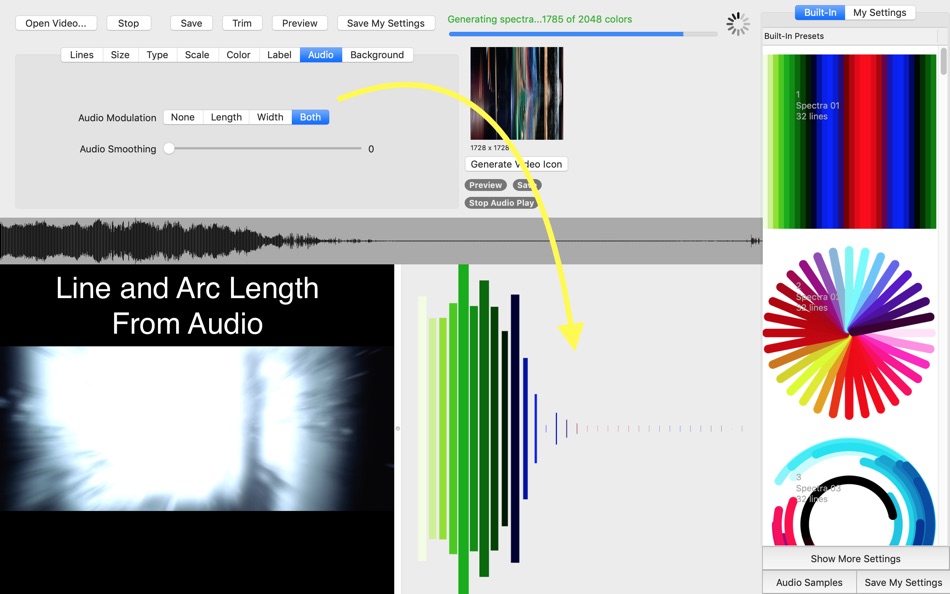This screenshot has height=594, width=950.
Task: Select the Label tab
Action: 279,55
